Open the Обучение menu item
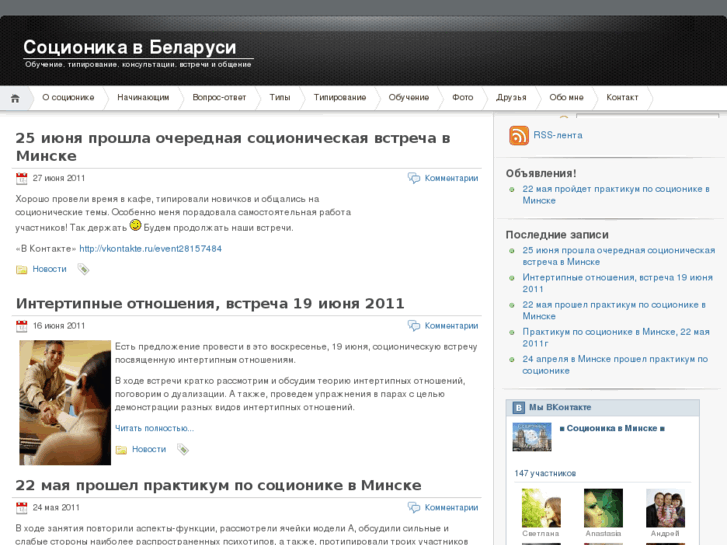Image resolution: width=727 pixels, height=545 pixels. coord(409,97)
